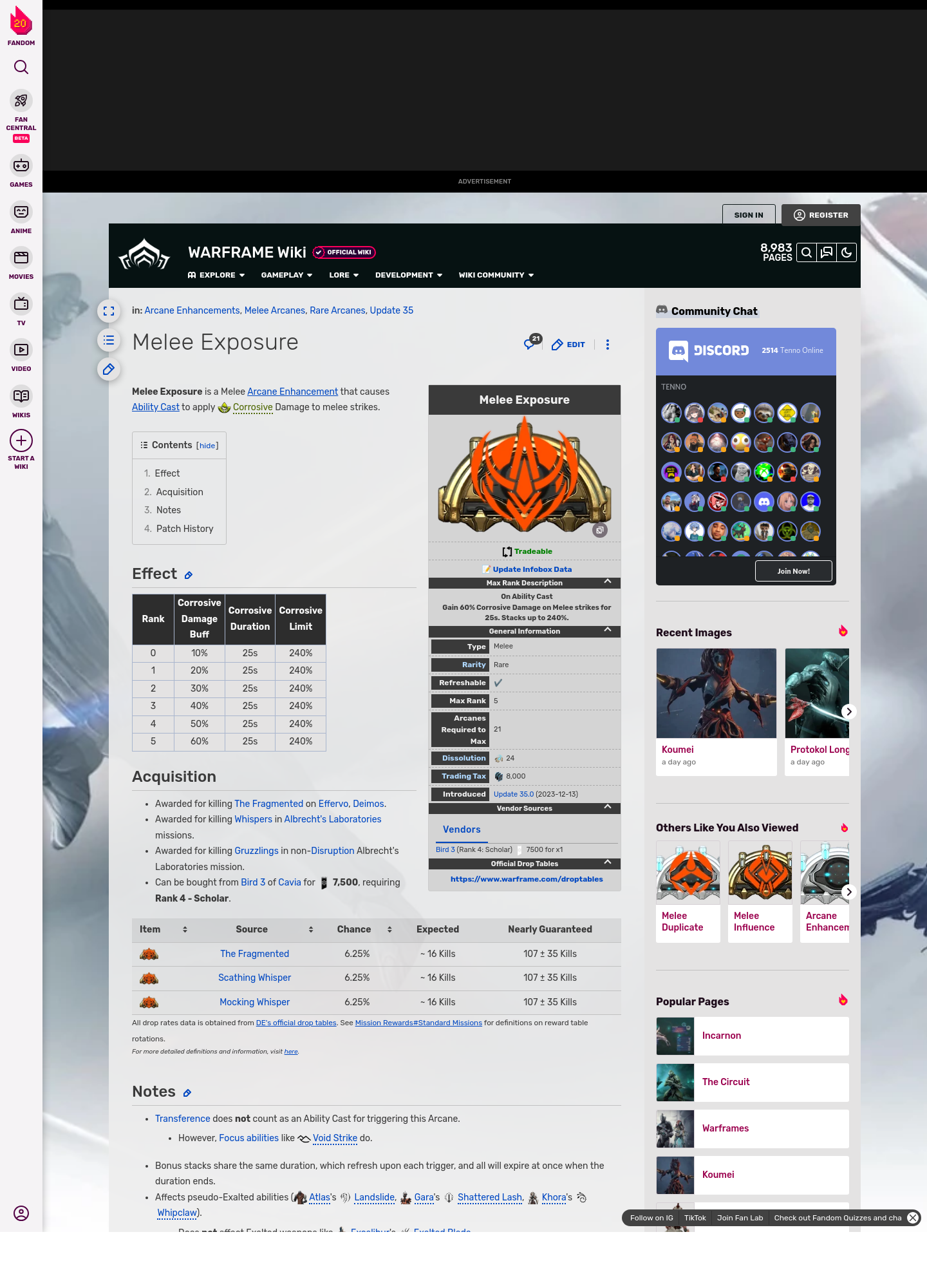Open the page comments bubble with 21
The image size is (927, 1288).
[x=532, y=343]
